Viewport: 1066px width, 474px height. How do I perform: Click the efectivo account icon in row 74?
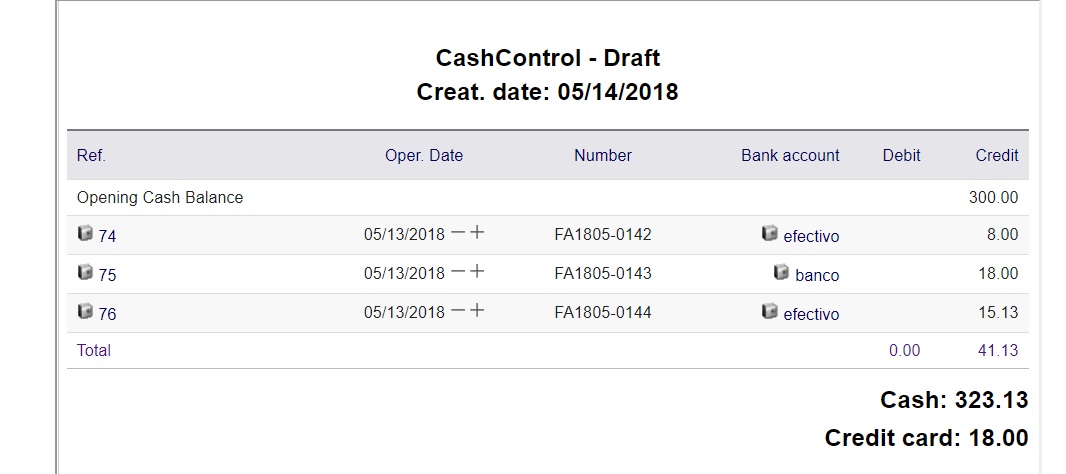coord(769,233)
